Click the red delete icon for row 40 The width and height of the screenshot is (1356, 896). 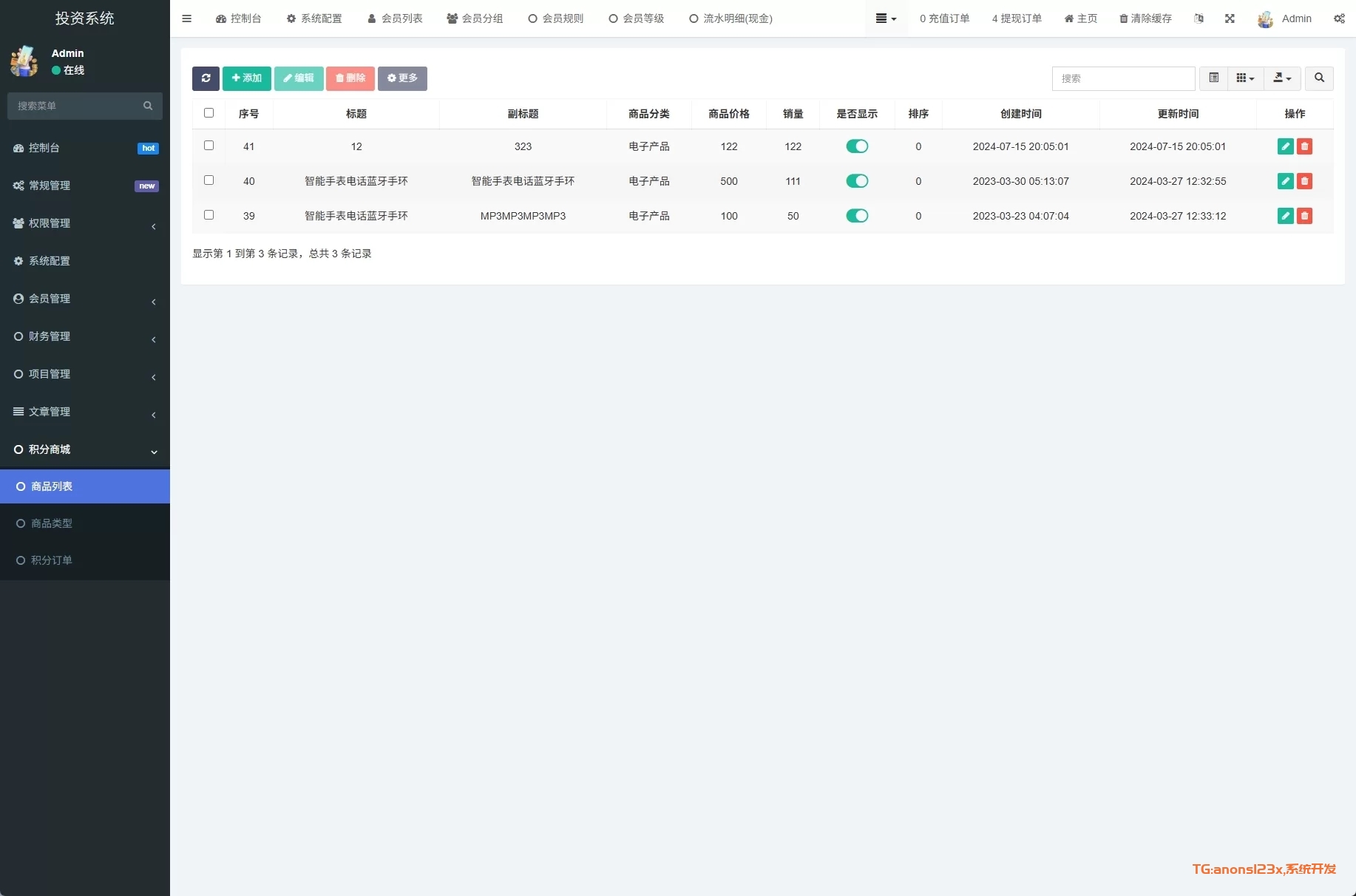coord(1304,181)
